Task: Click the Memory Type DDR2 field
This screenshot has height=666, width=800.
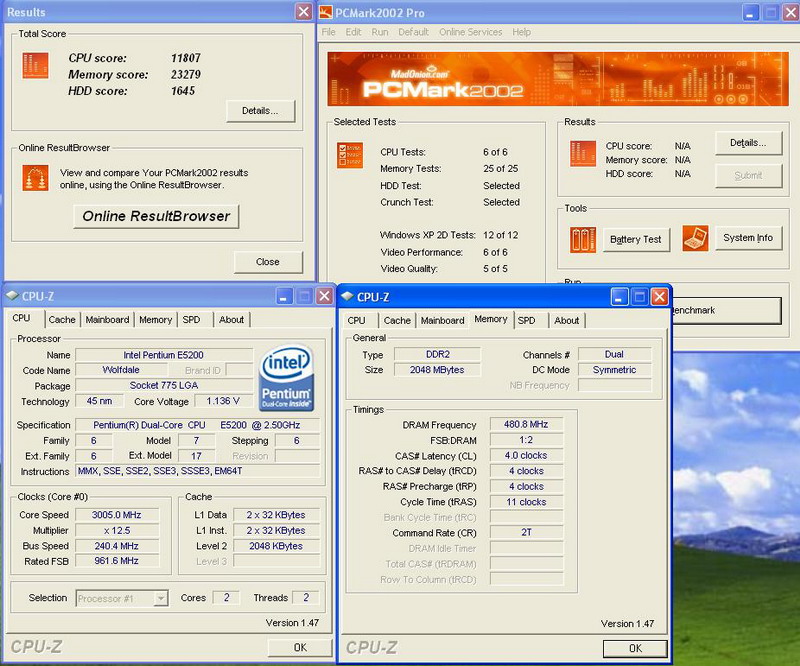Action: click(437, 354)
